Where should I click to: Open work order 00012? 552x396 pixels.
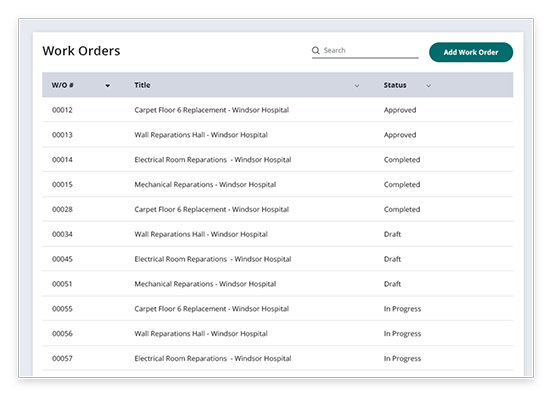tap(277, 110)
